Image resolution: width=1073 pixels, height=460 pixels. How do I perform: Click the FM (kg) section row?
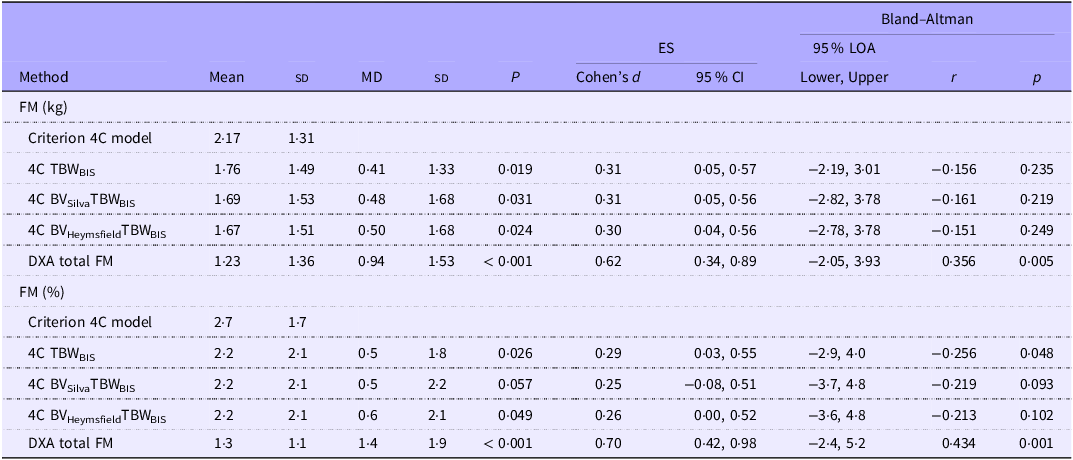point(536,107)
